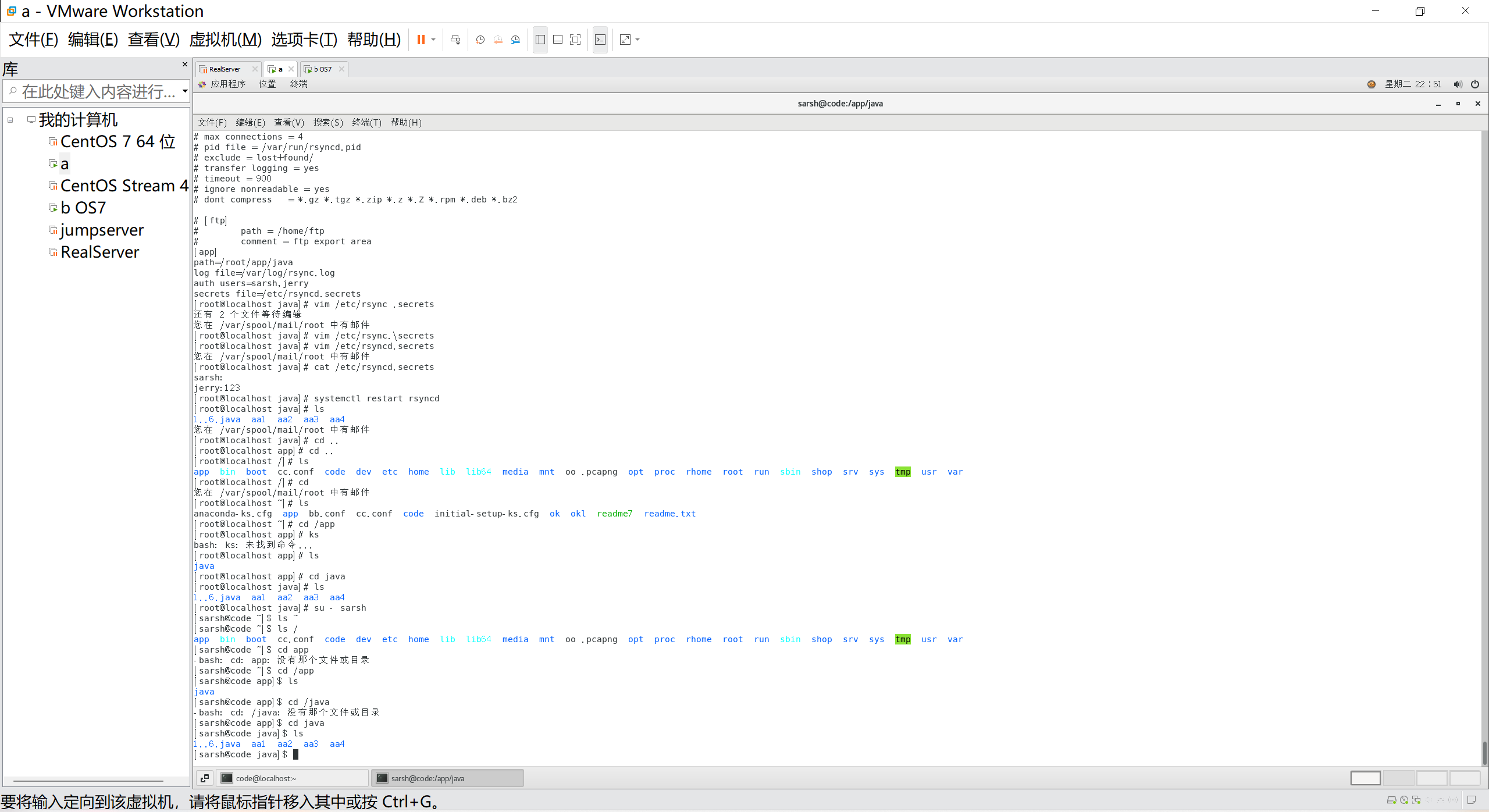The width and height of the screenshot is (1489, 812).
Task: Toggle the library sidebar view
Action: pos(540,40)
